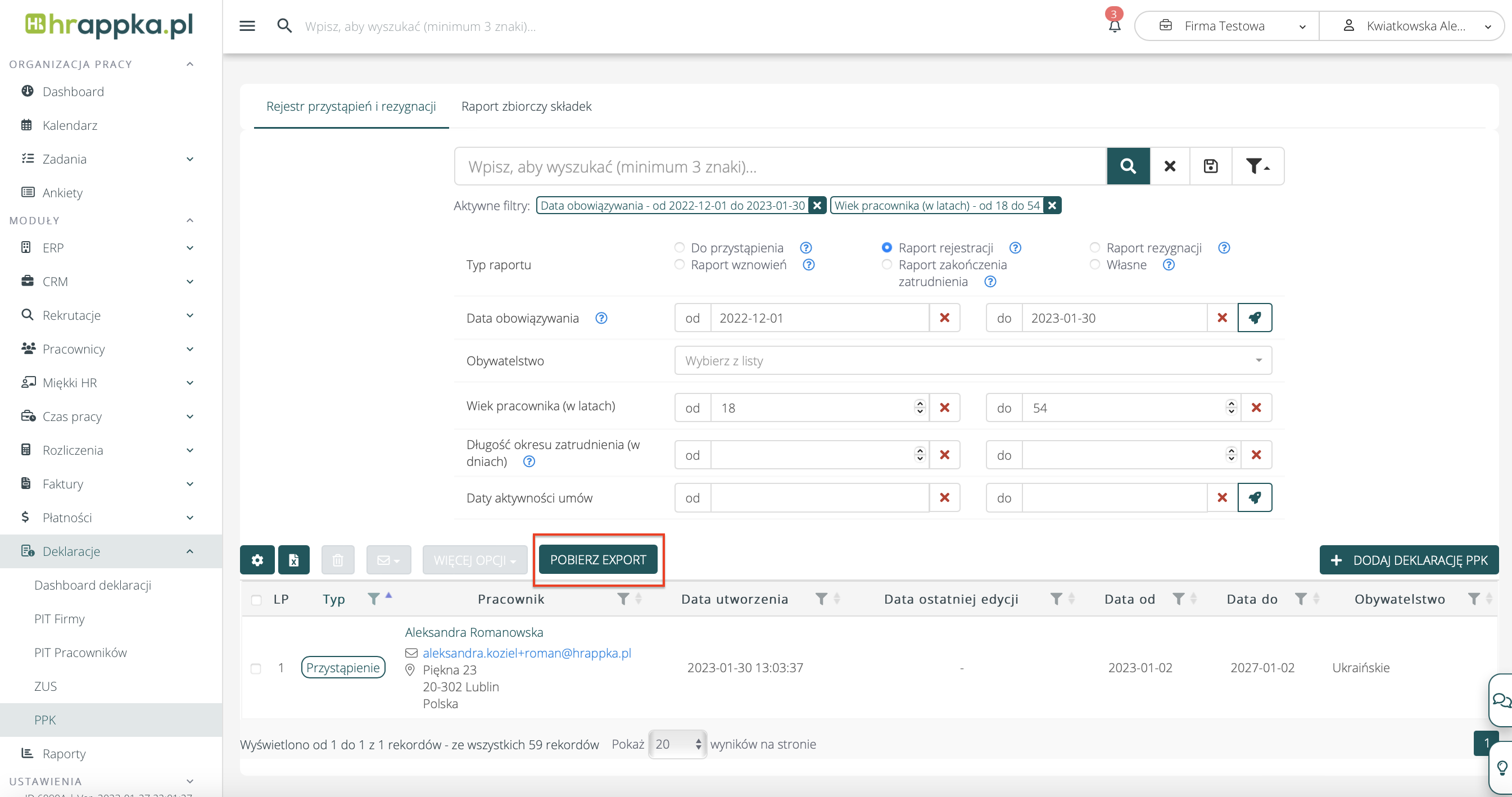Click DODAJ DEKLARACJĘ PPK button
The image size is (1512, 797).
(x=1408, y=560)
